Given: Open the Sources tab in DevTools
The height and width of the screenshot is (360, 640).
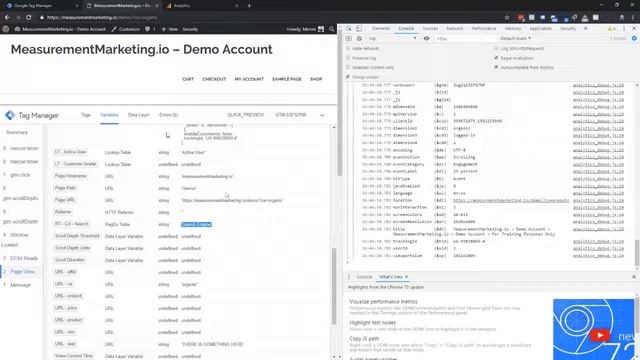Looking at the screenshot, I should coord(430,29).
